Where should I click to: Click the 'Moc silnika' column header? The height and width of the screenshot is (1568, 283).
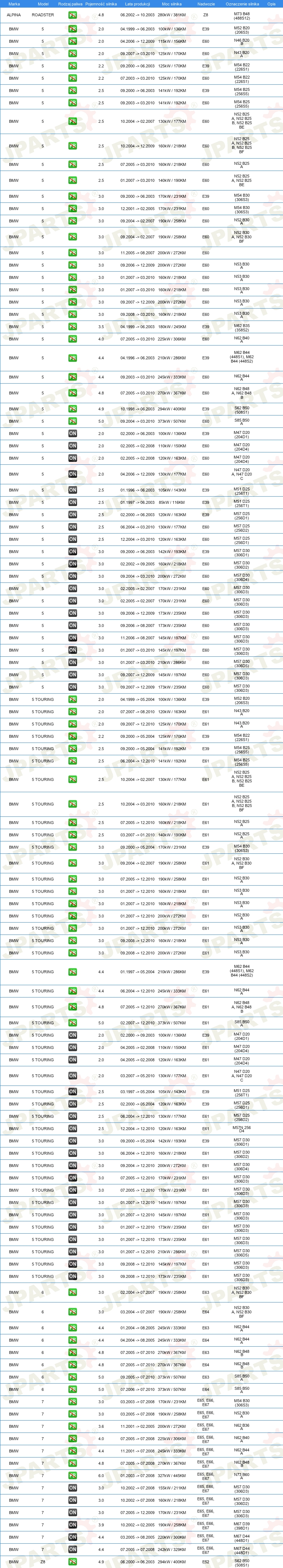tap(172, 4)
